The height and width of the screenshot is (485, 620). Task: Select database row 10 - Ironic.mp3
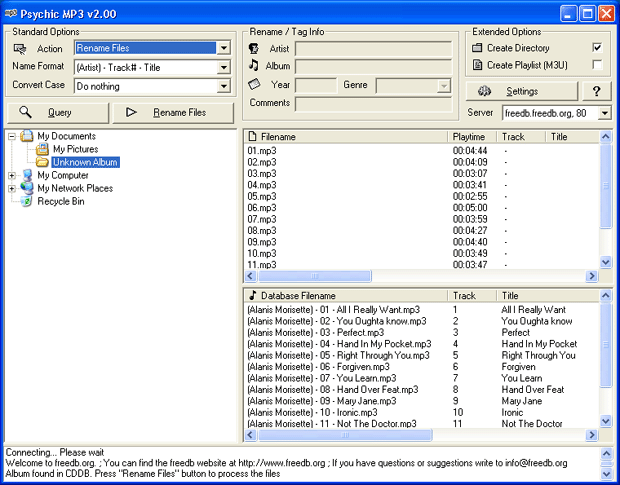point(422,412)
